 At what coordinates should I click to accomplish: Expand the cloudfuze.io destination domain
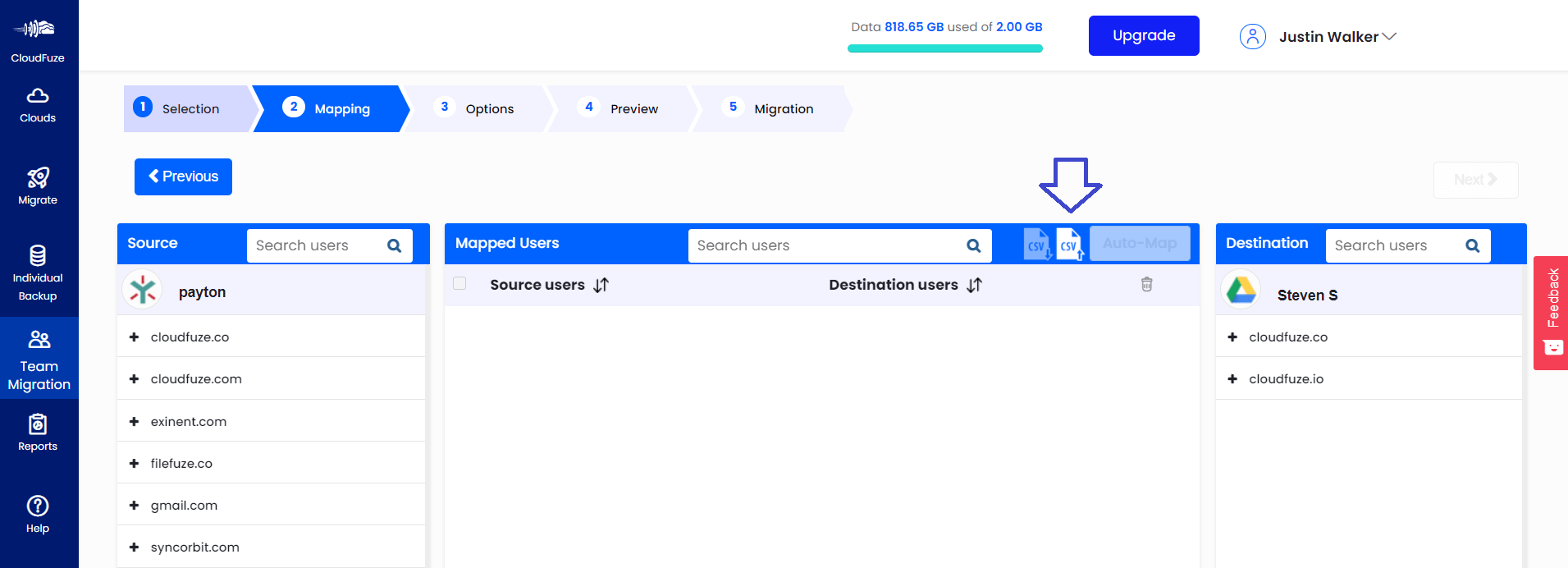[x=1232, y=378]
